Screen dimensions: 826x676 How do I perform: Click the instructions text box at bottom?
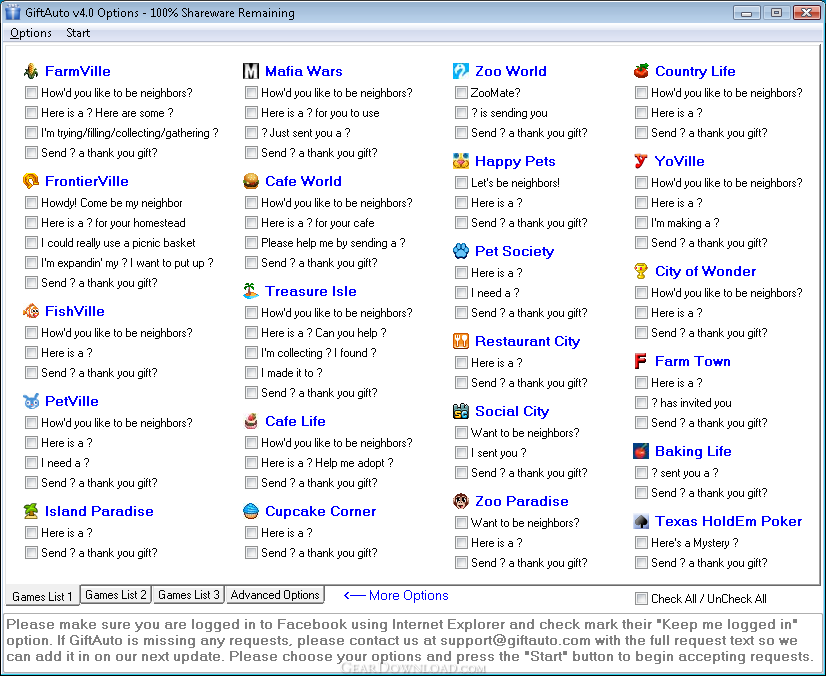[412, 642]
